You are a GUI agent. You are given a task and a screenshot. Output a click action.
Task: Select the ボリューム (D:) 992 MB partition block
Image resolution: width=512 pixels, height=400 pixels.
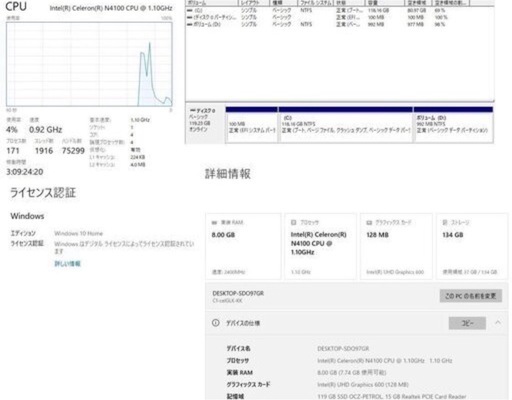pos(453,125)
